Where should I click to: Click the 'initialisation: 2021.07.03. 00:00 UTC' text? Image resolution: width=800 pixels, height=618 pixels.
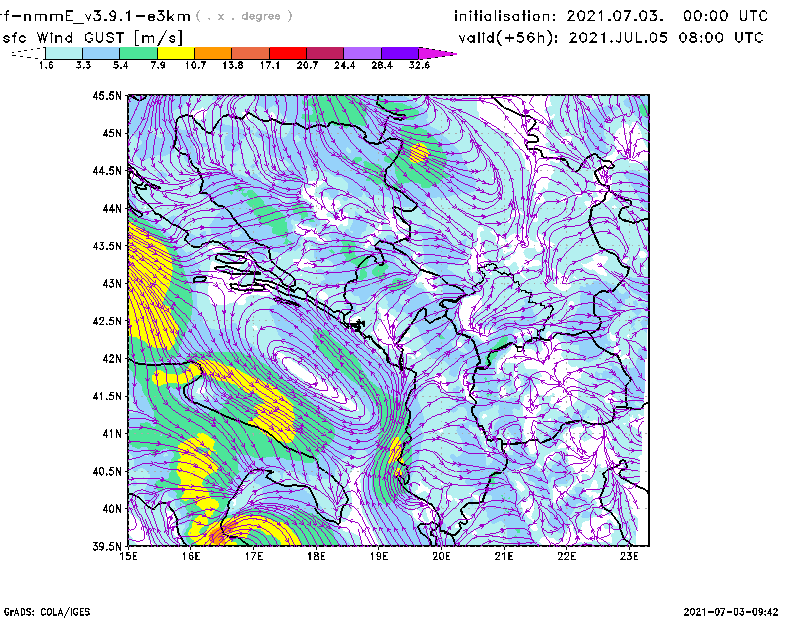(611, 16)
